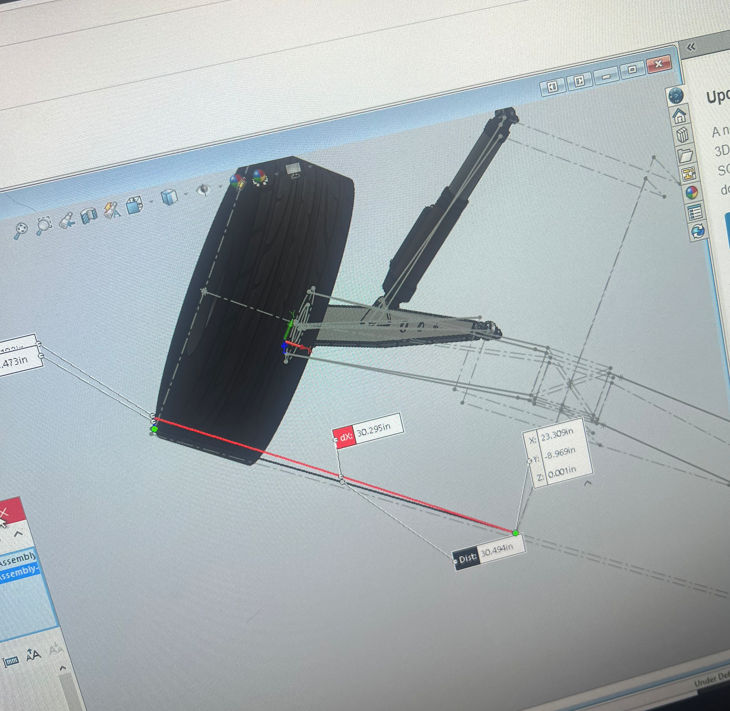This screenshot has height=711, width=730.
Task: Open the View Settings dropdown arrow
Action: click(309, 166)
